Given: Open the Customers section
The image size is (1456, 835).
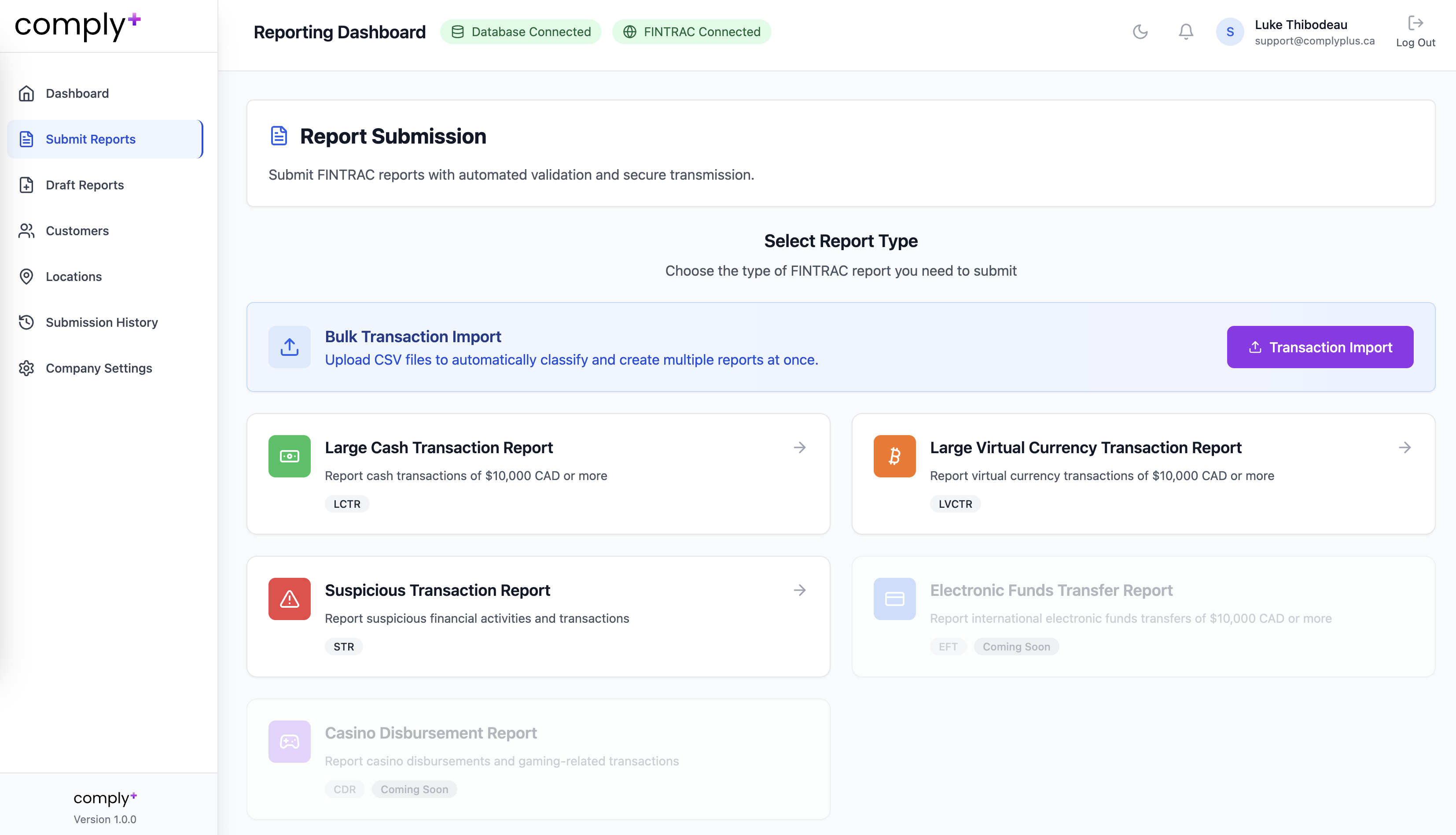Looking at the screenshot, I should pos(77,230).
